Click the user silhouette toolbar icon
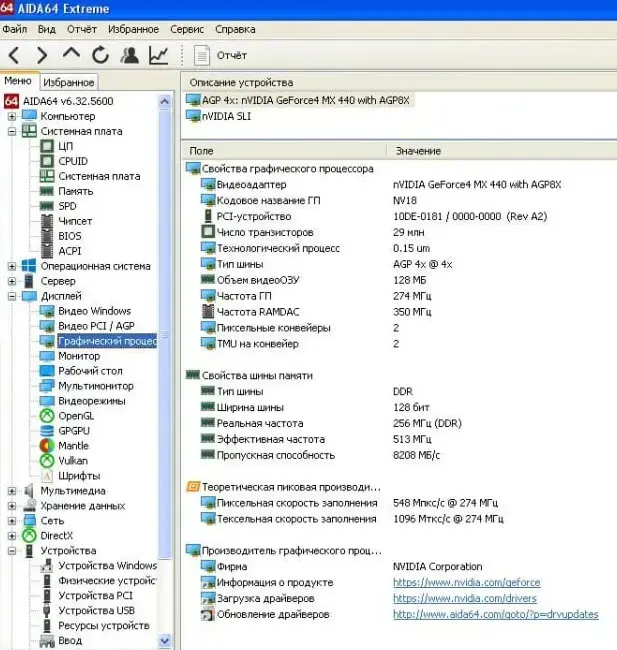617x650 pixels. (x=129, y=55)
